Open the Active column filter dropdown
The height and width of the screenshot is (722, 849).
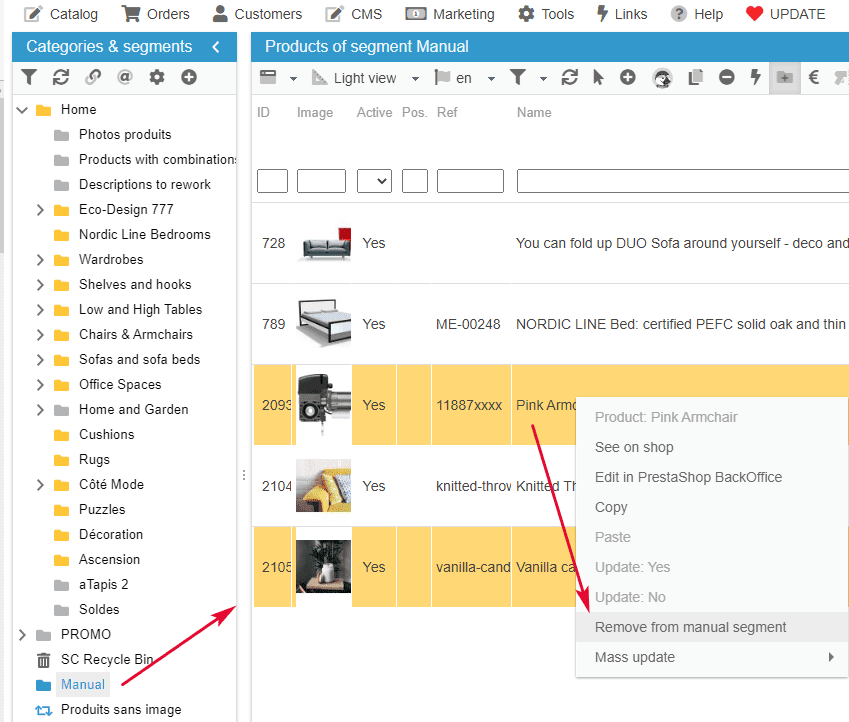point(374,181)
